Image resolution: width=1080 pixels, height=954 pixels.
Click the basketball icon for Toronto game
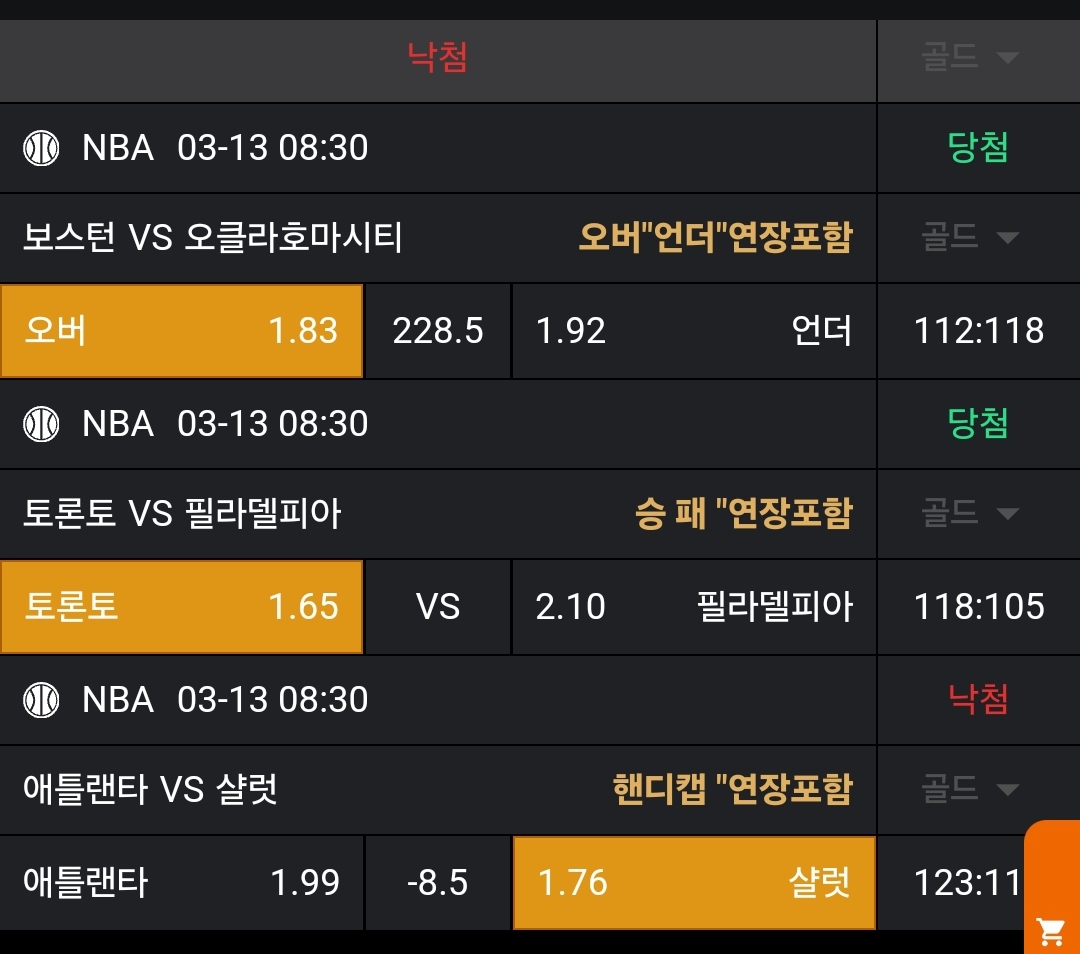[x=41, y=424]
